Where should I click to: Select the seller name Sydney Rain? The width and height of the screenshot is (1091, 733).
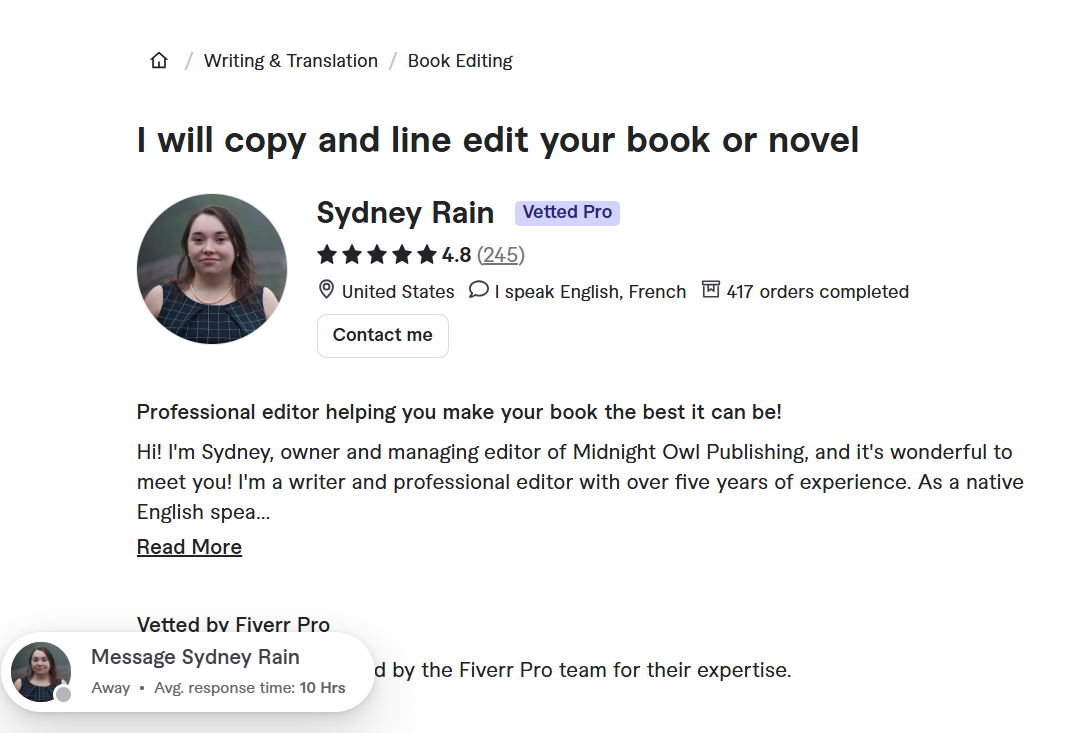pyautogui.click(x=405, y=212)
